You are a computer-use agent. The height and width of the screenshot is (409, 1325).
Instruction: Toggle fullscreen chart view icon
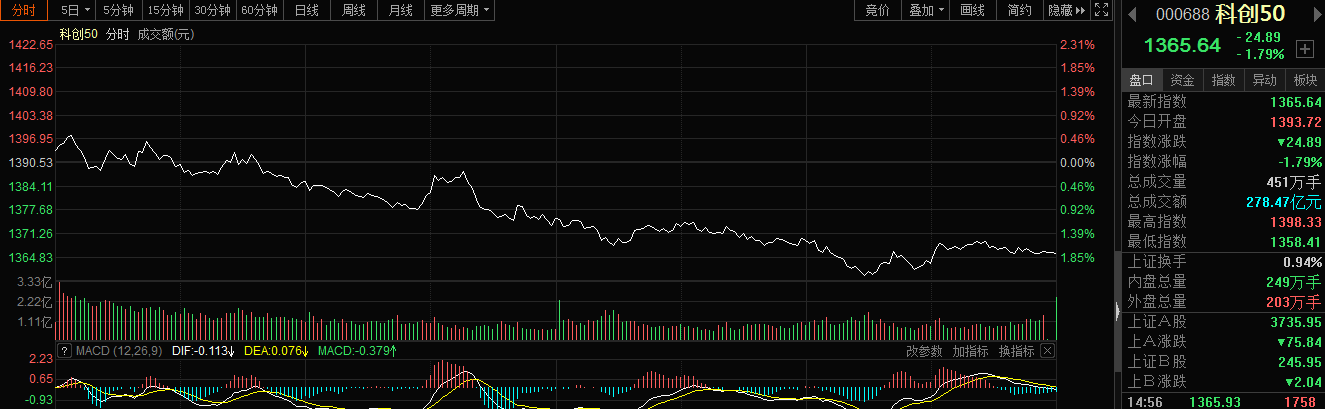1101,10
